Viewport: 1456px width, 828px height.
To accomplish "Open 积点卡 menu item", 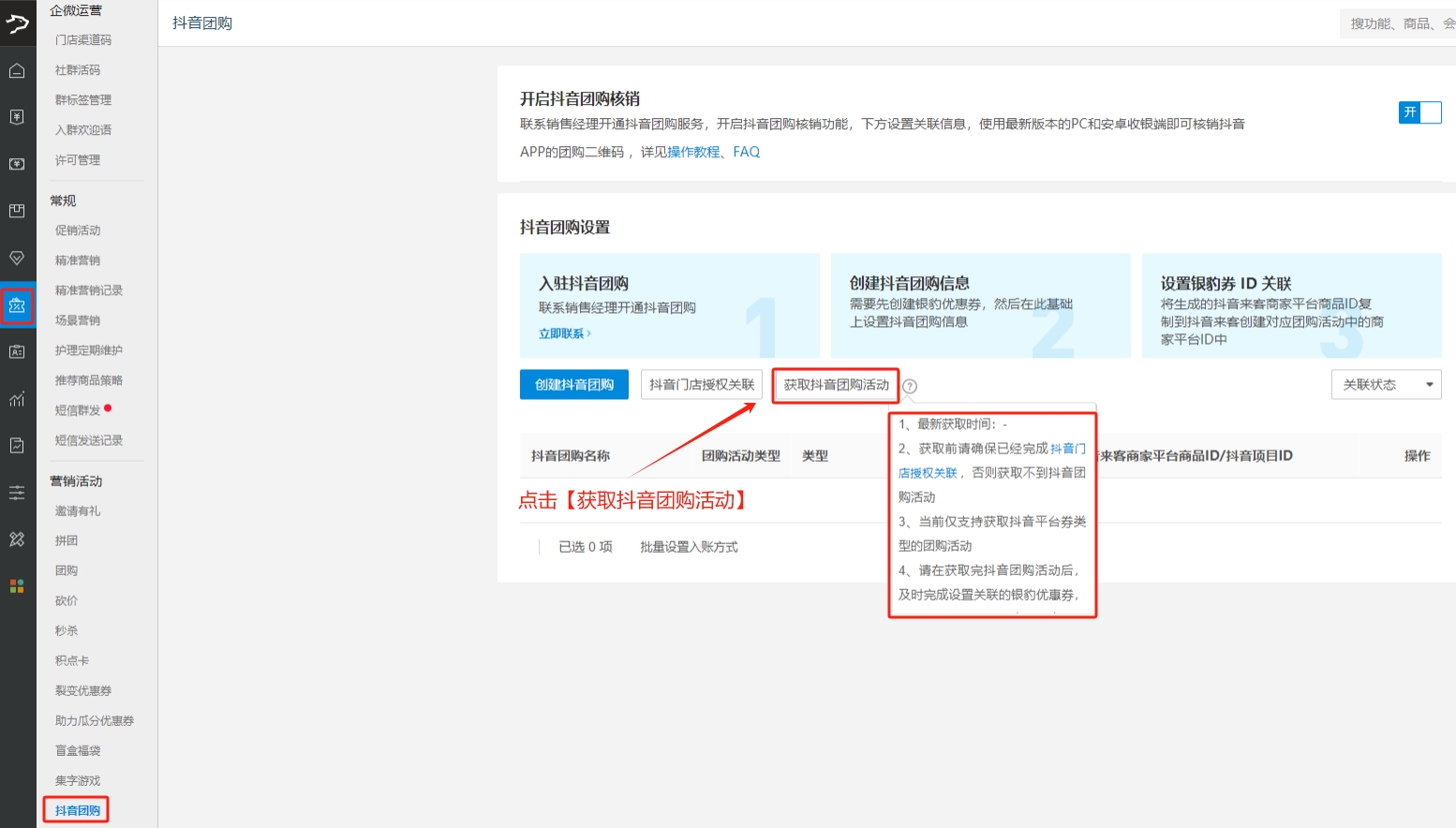I will (x=72, y=660).
